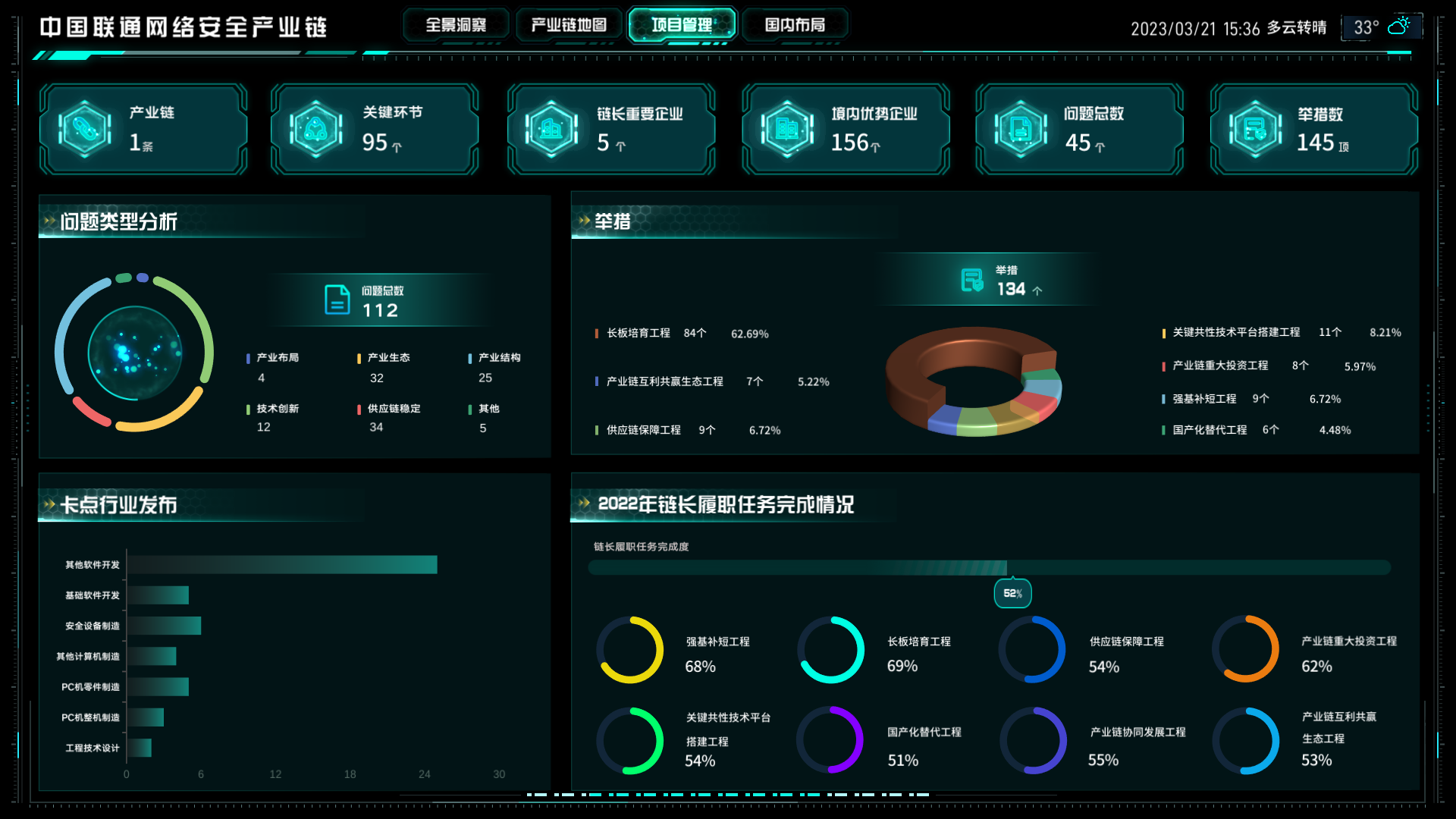Click the 长板培育工程 69% cyan ring
Viewport: 1456px width, 819px height.
(831, 650)
